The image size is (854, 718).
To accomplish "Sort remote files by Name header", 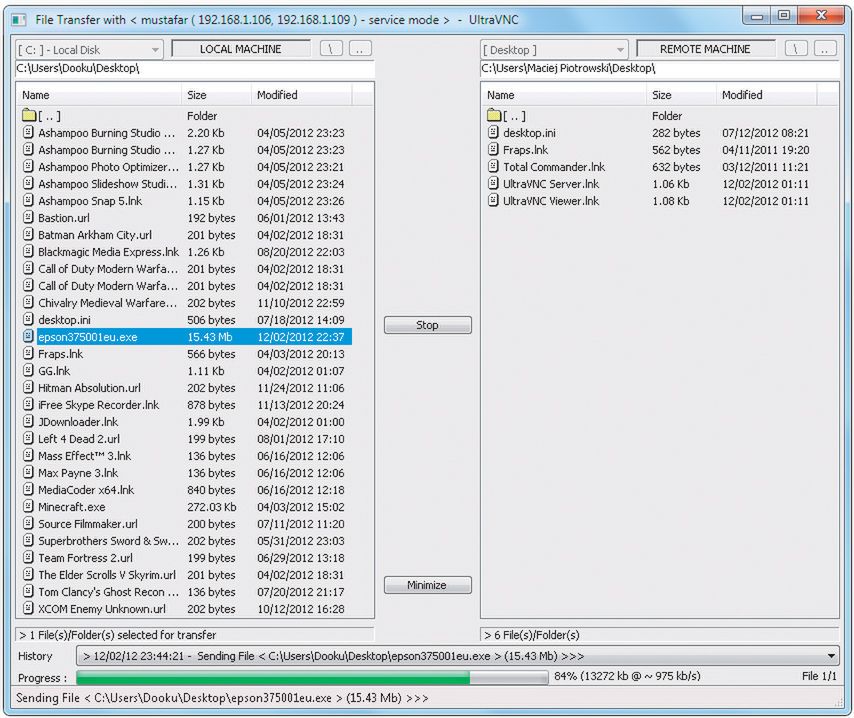I will coord(564,95).
